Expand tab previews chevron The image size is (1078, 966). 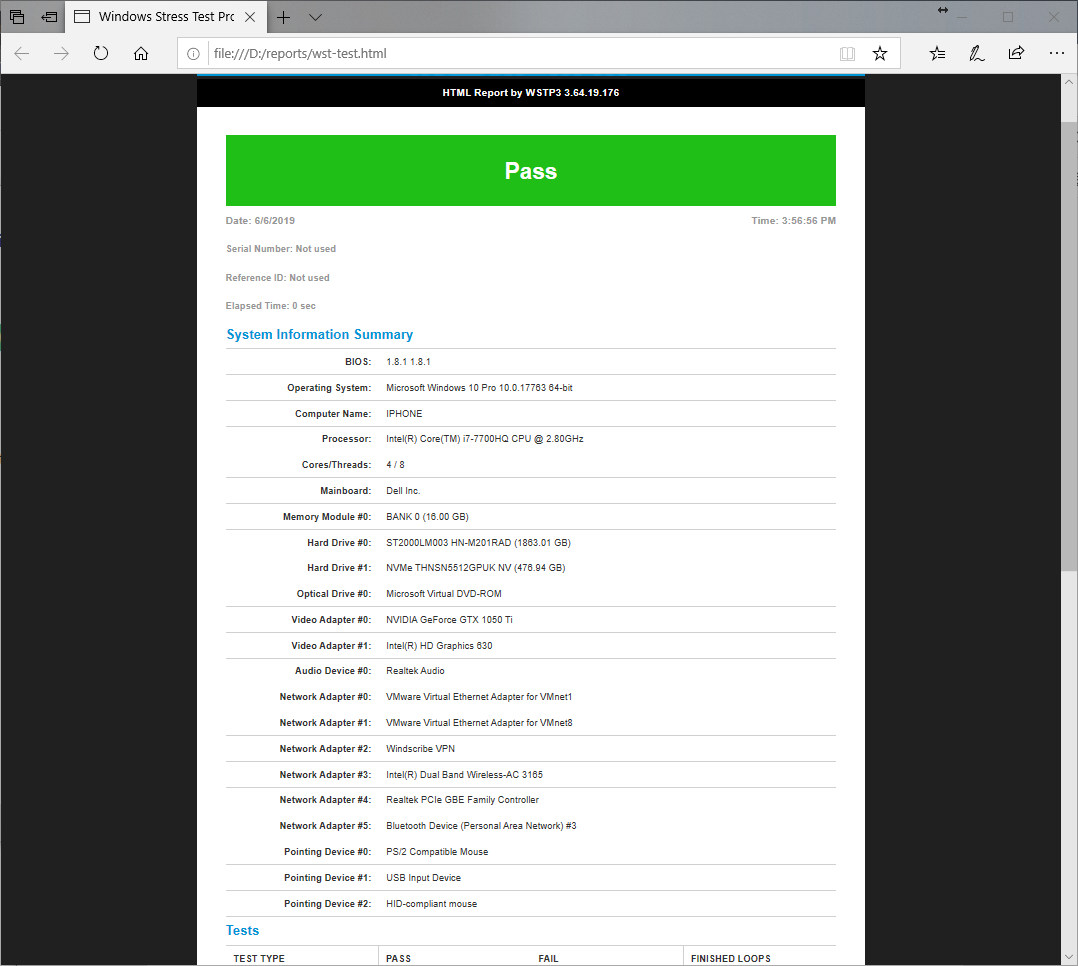tap(315, 17)
